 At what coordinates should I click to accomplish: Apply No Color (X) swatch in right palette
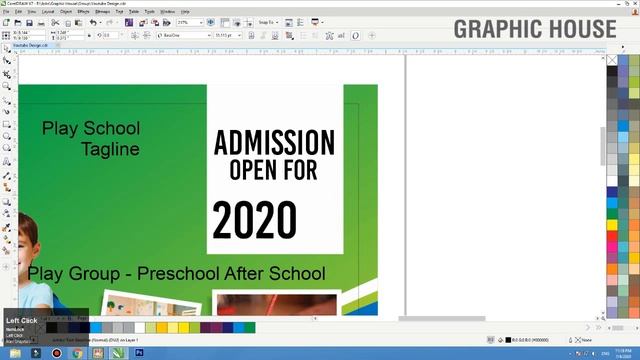612,60
